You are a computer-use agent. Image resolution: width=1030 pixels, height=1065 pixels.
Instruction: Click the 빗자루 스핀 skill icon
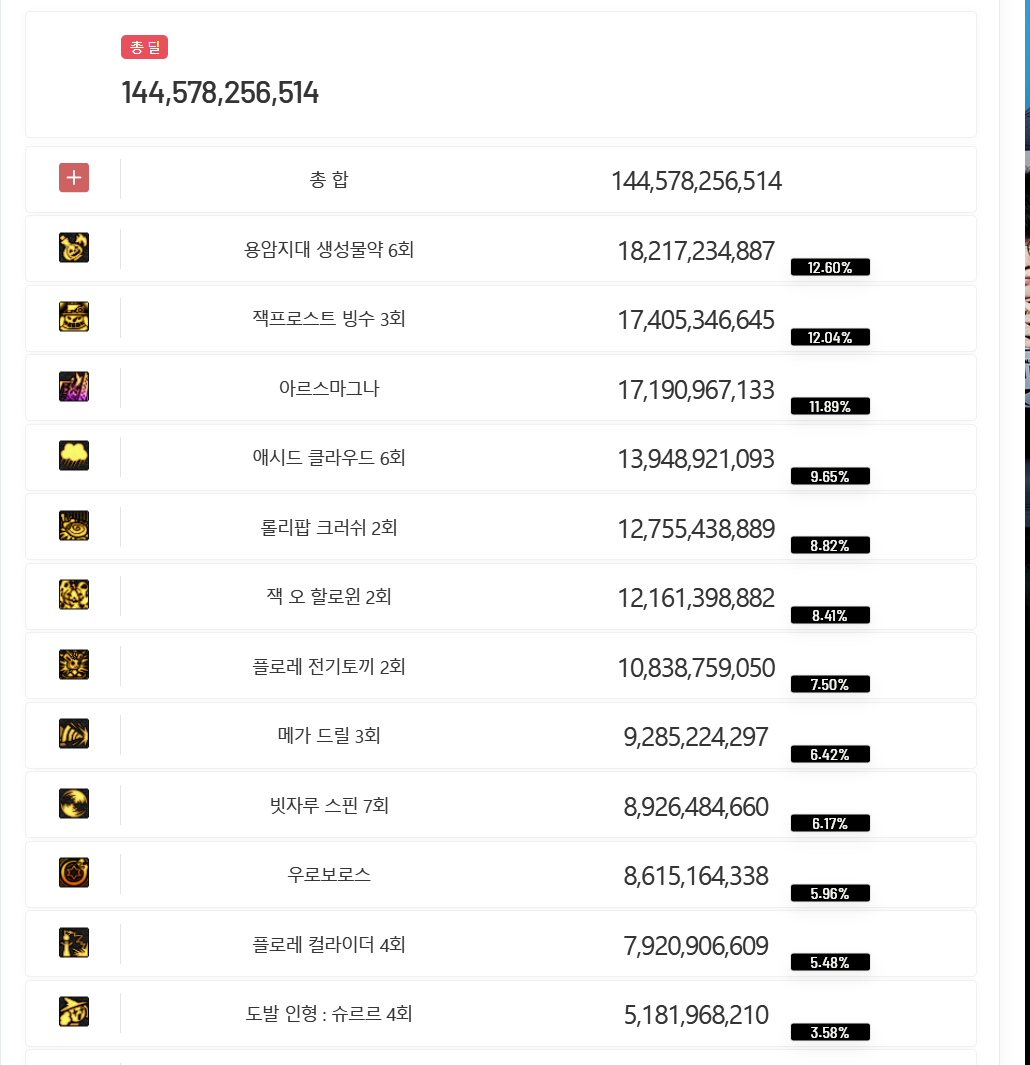(74, 804)
